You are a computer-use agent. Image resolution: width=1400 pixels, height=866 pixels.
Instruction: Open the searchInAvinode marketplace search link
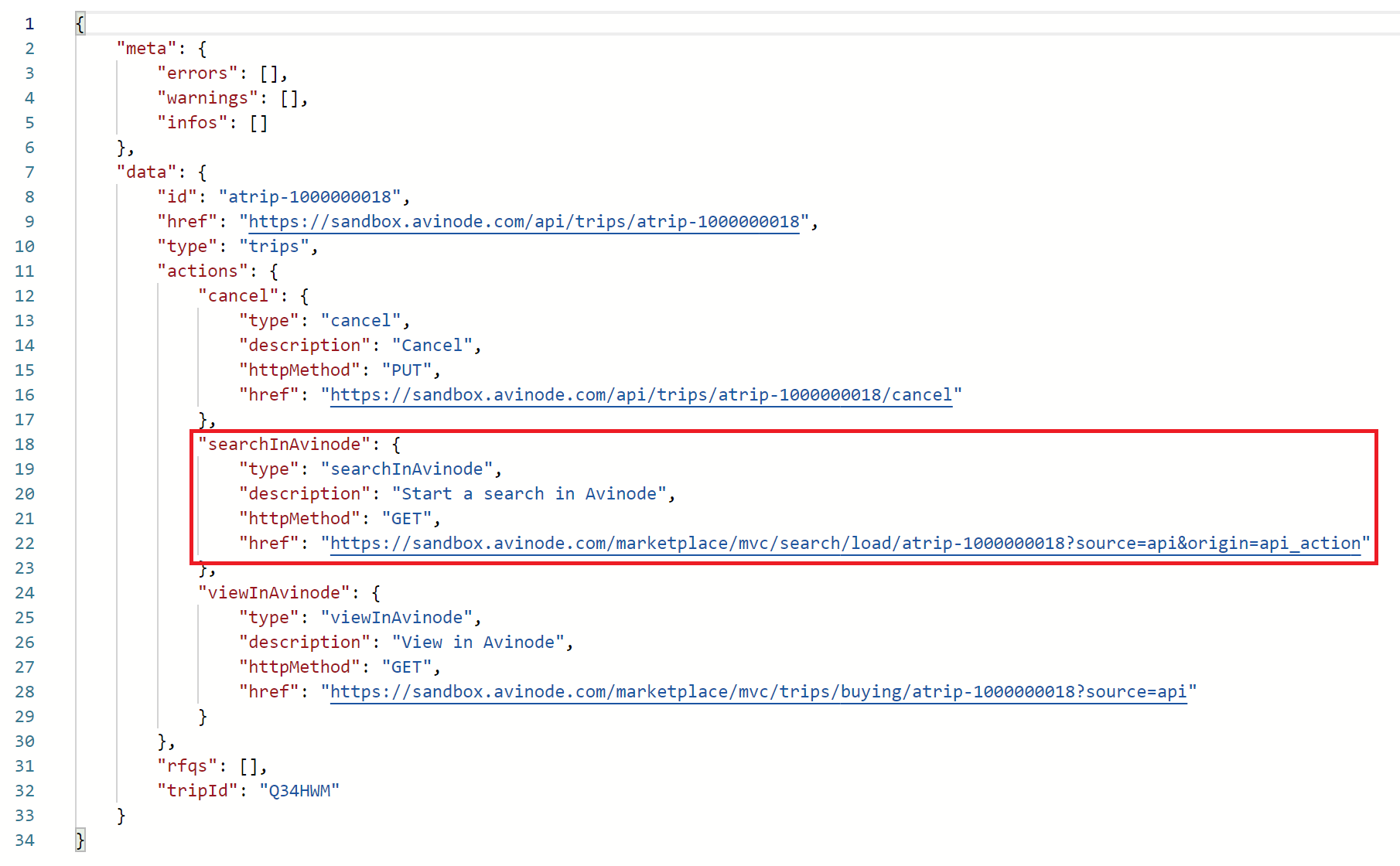pyautogui.click(x=845, y=544)
